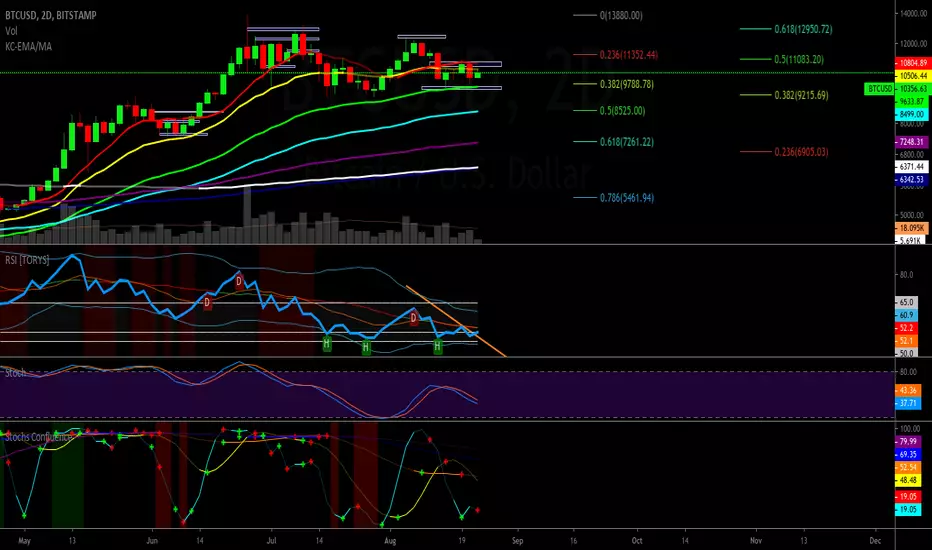Click the 14000.00 price scale label
This screenshot has height=550, width=932.
914,13
